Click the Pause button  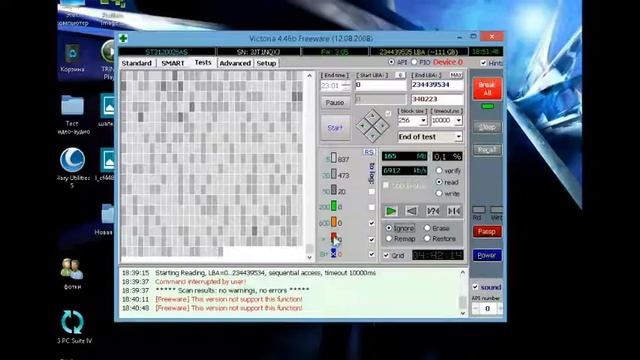tap(335, 102)
